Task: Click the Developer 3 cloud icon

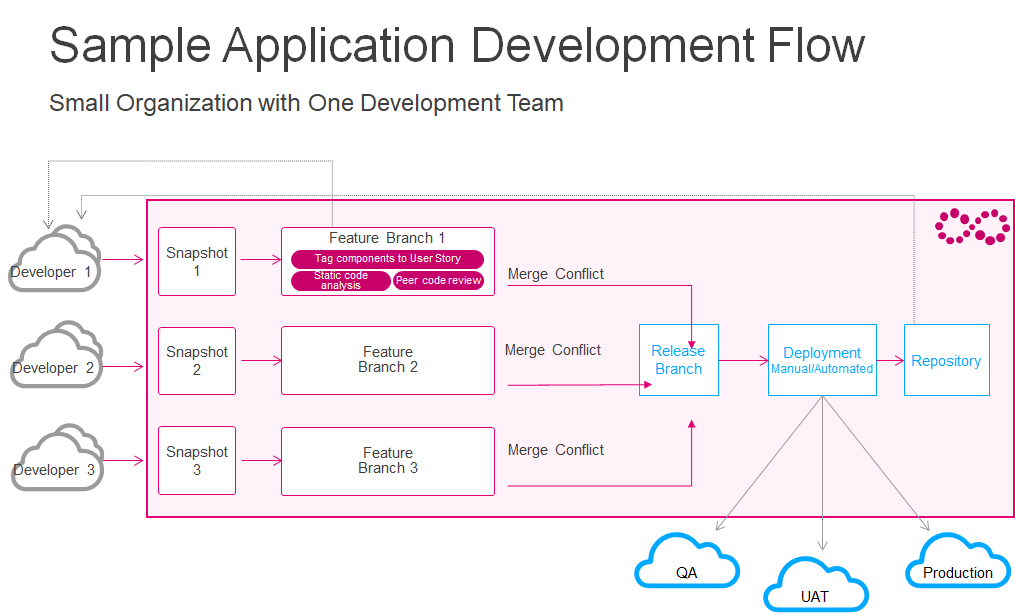Action: point(58,457)
